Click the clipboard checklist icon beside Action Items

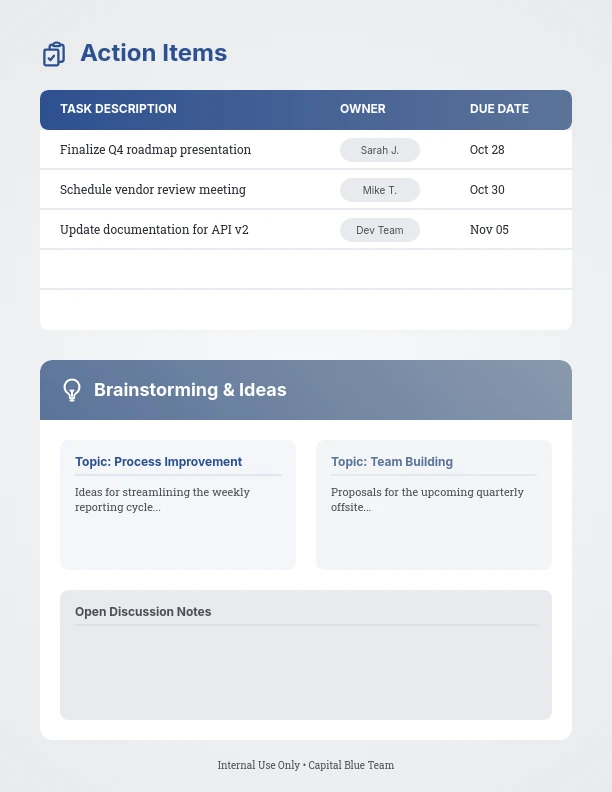[54, 54]
